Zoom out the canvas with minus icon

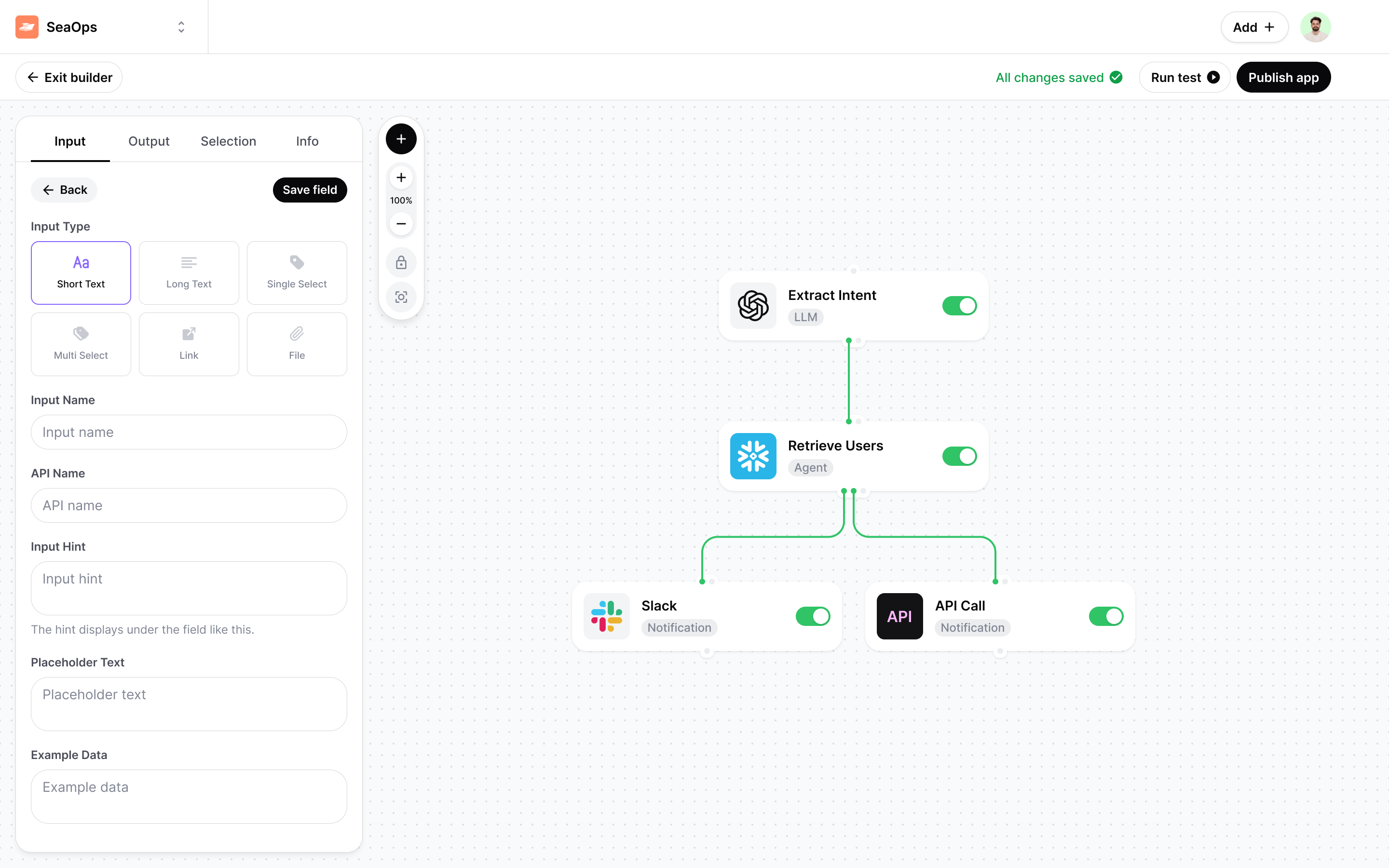tap(401, 223)
